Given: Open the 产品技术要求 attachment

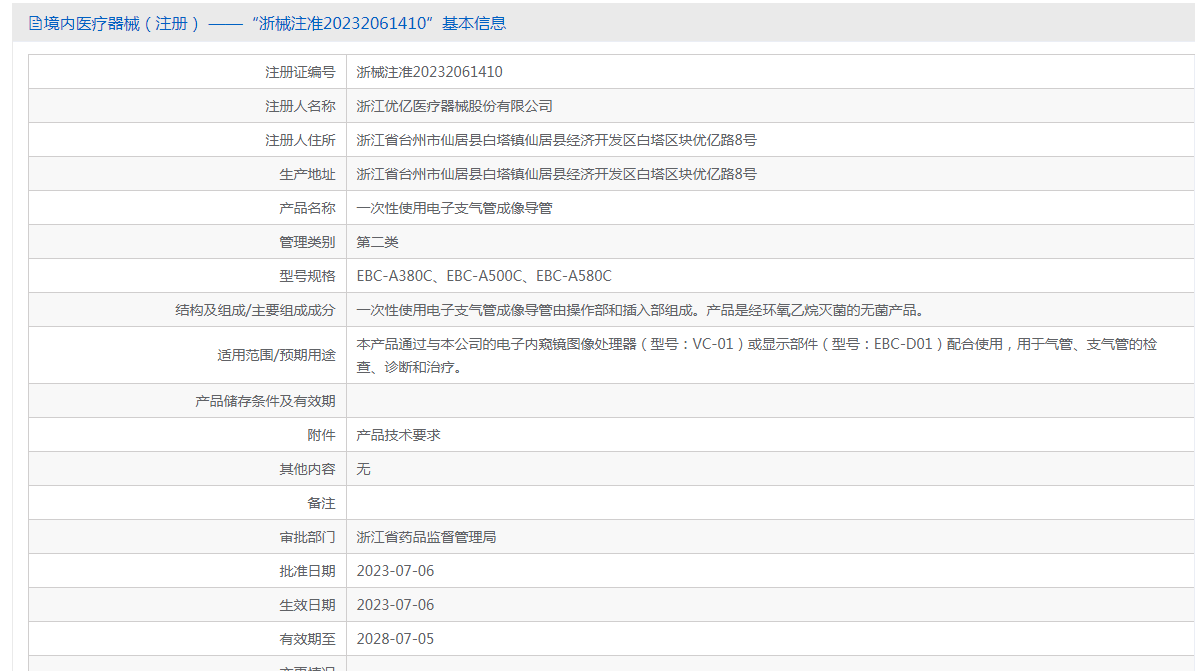Looking at the screenshot, I should (398, 435).
